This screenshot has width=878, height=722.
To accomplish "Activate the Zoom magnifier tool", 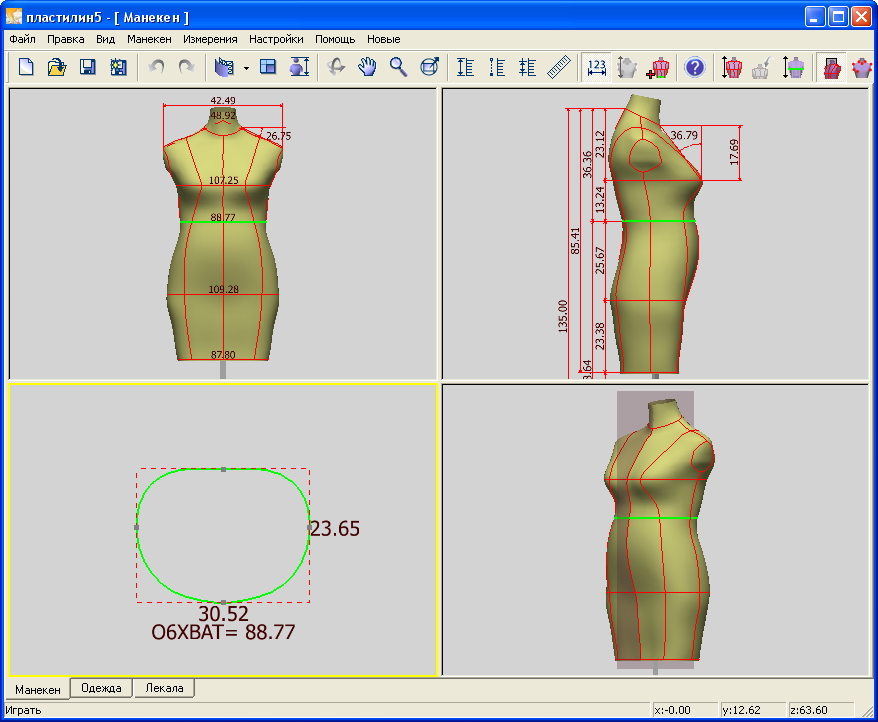I will [x=398, y=67].
